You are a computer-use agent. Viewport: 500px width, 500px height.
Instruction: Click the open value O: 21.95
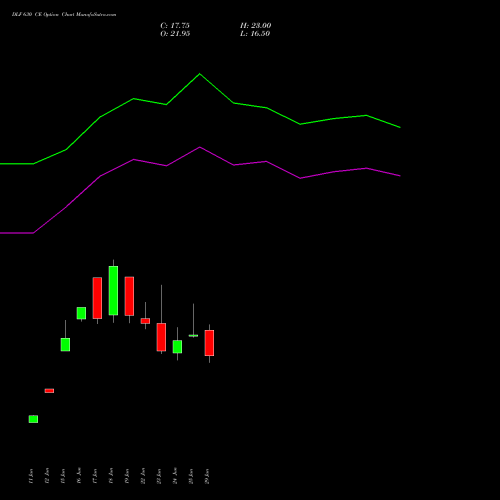[x=175, y=34]
